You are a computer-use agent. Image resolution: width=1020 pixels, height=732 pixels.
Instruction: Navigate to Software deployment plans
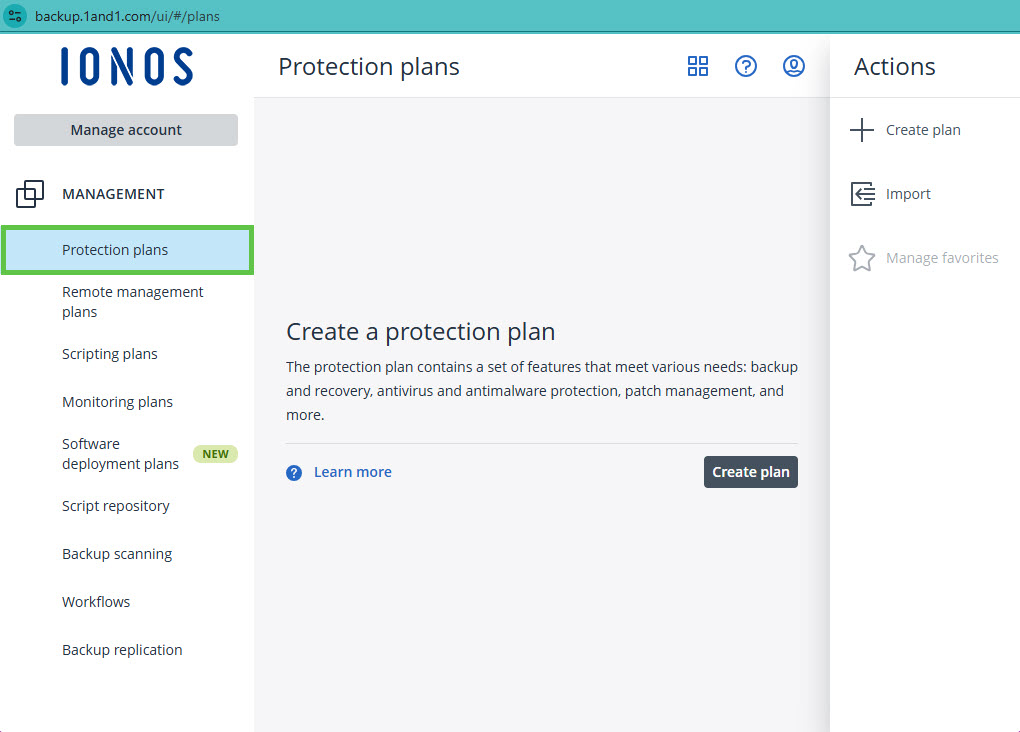coord(120,454)
